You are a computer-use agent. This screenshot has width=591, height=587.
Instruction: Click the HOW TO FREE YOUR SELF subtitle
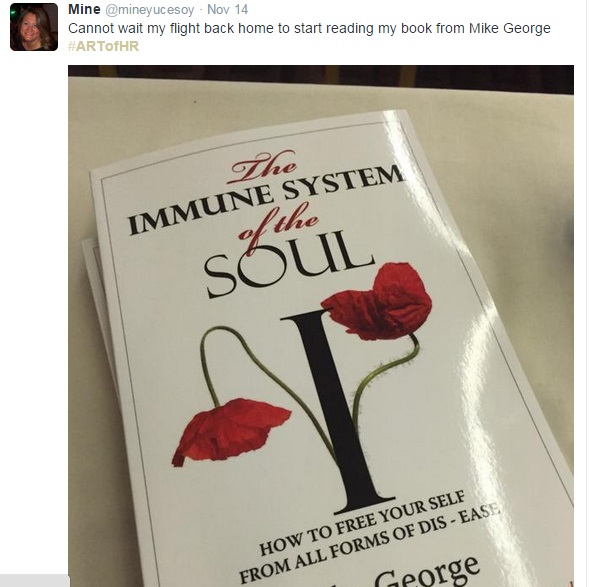(363, 524)
